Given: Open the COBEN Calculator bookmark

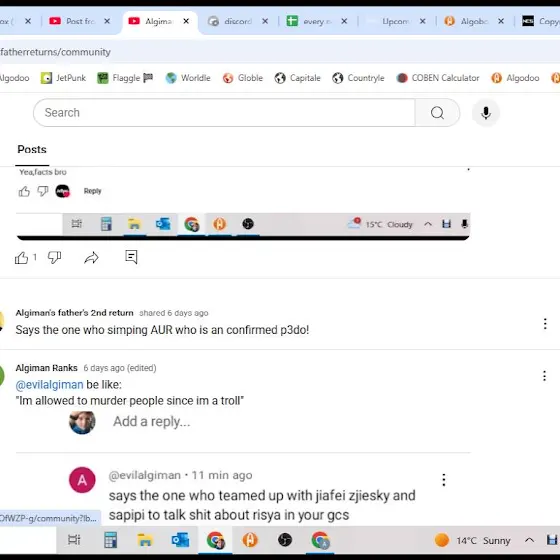Looking at the screenshot, I should pos(438,78).
